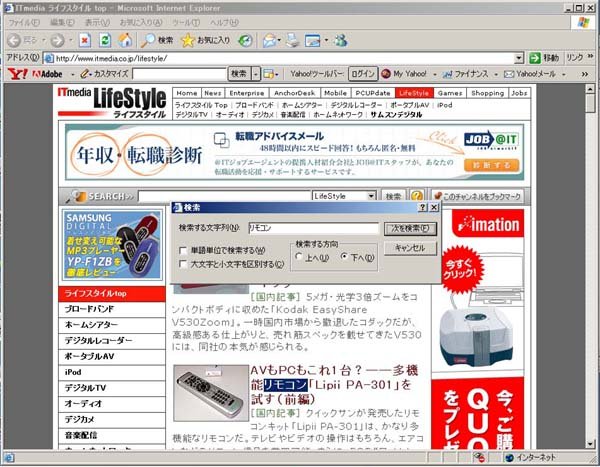Screen dimensions: 600x467
Task: Click the History clock icon in toolbar
Action: (245, 40)
